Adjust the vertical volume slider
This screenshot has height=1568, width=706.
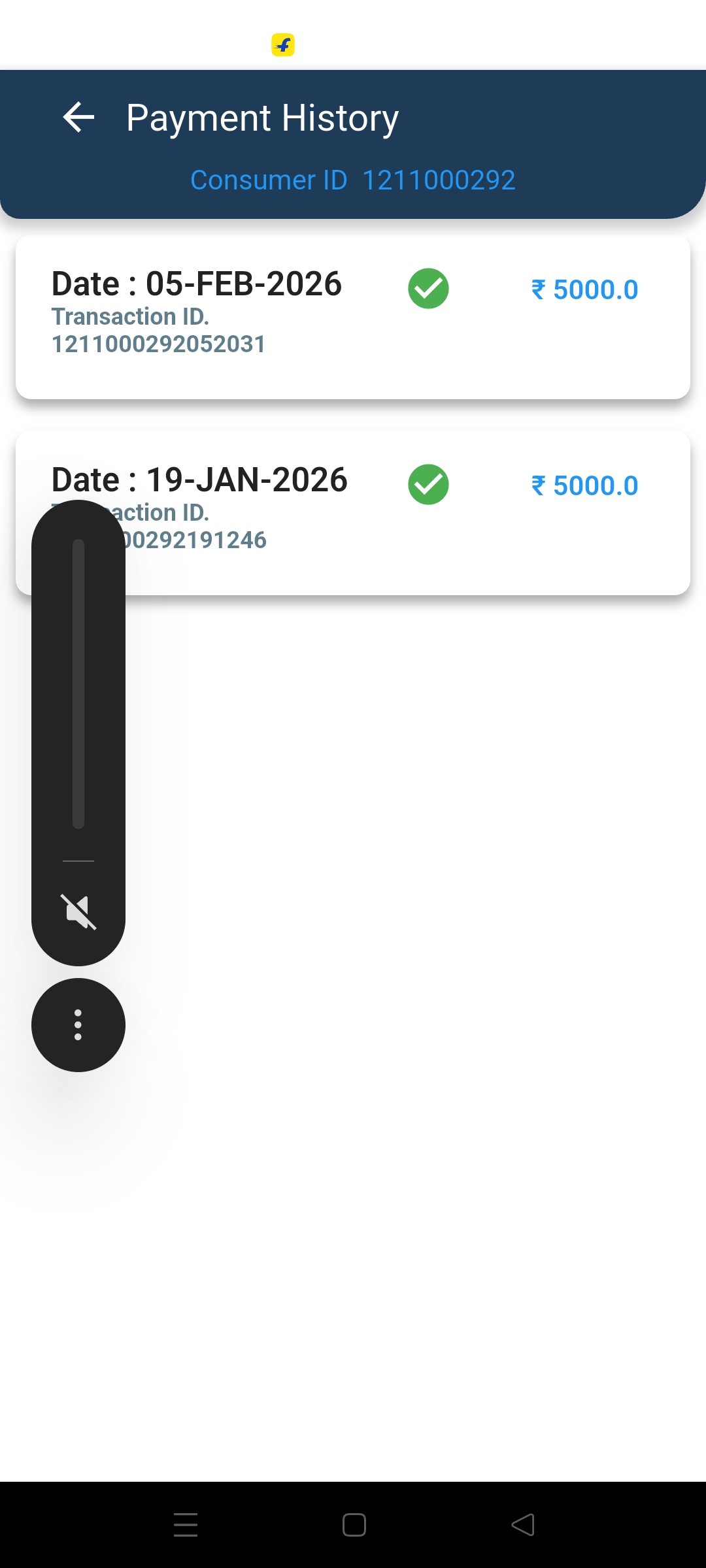[x=78, y=683]
